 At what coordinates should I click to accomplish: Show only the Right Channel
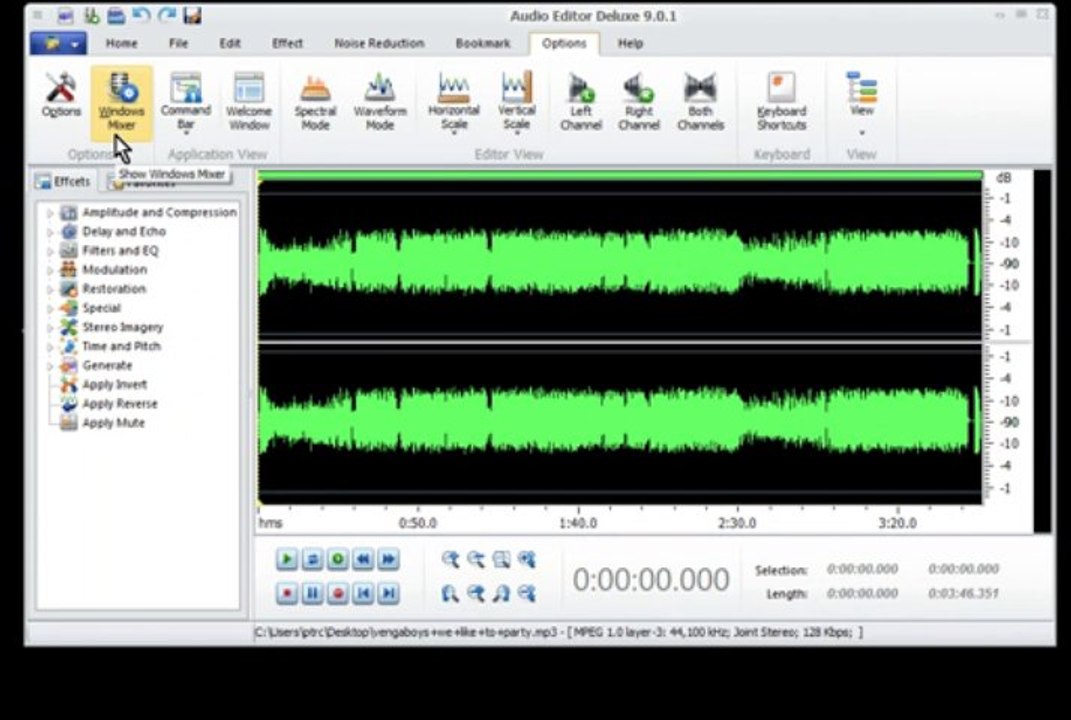639,101
